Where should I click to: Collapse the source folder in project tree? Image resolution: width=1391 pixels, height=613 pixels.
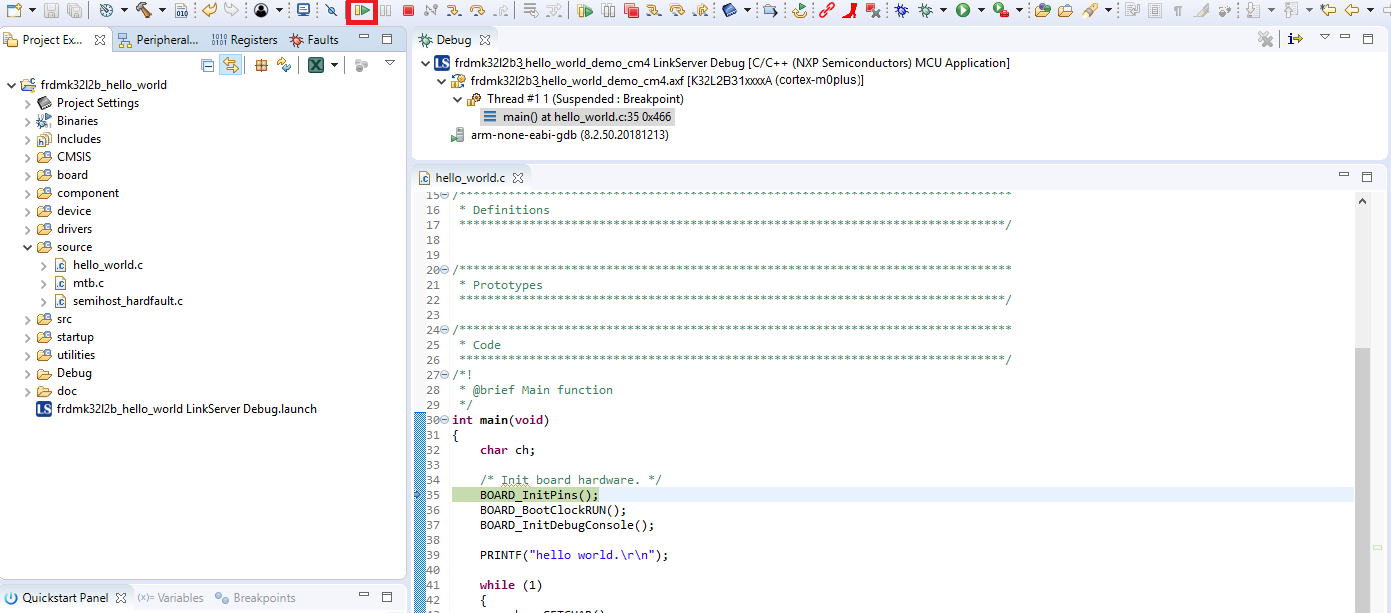point(28,247)
